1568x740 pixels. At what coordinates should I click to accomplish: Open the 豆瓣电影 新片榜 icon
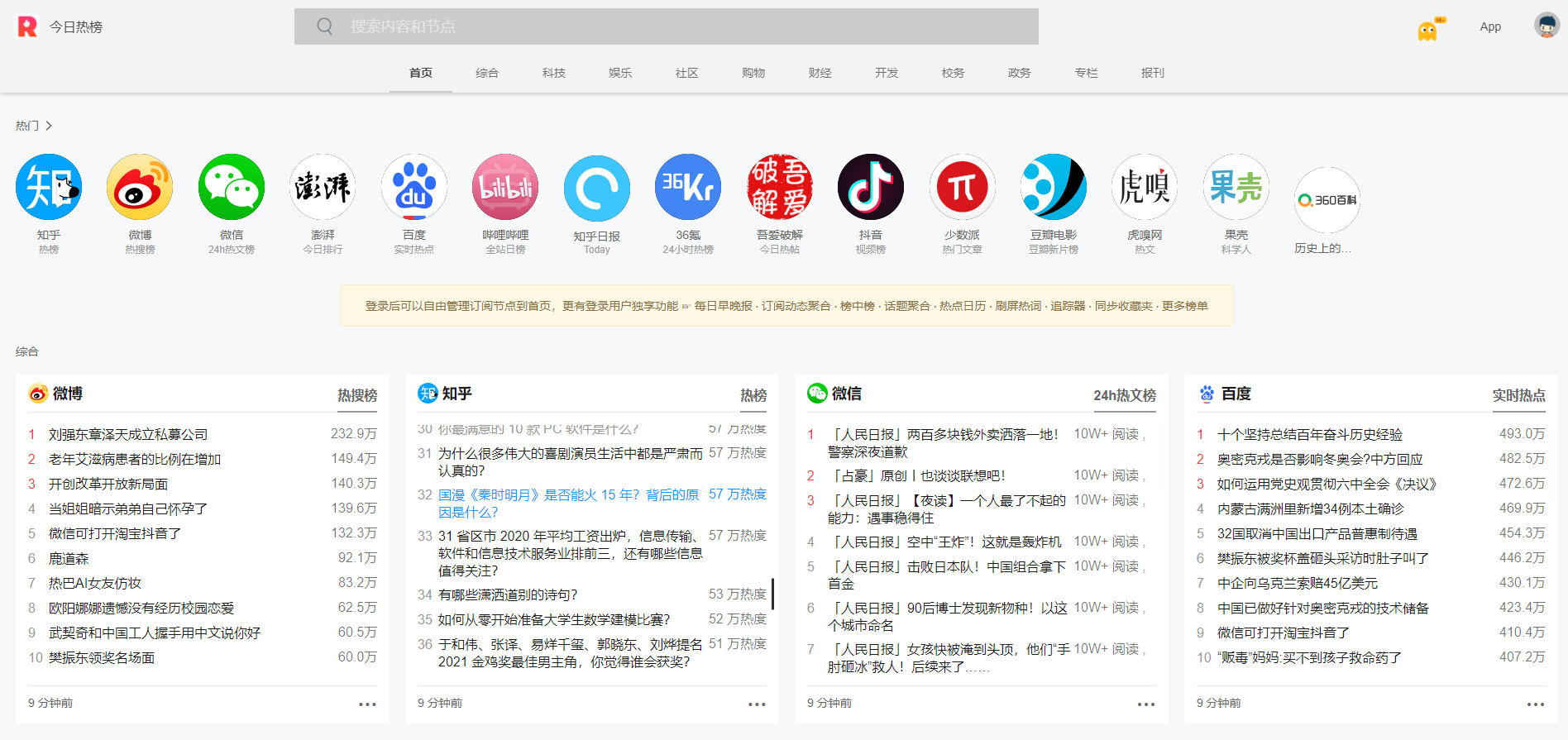point(1054,187)
